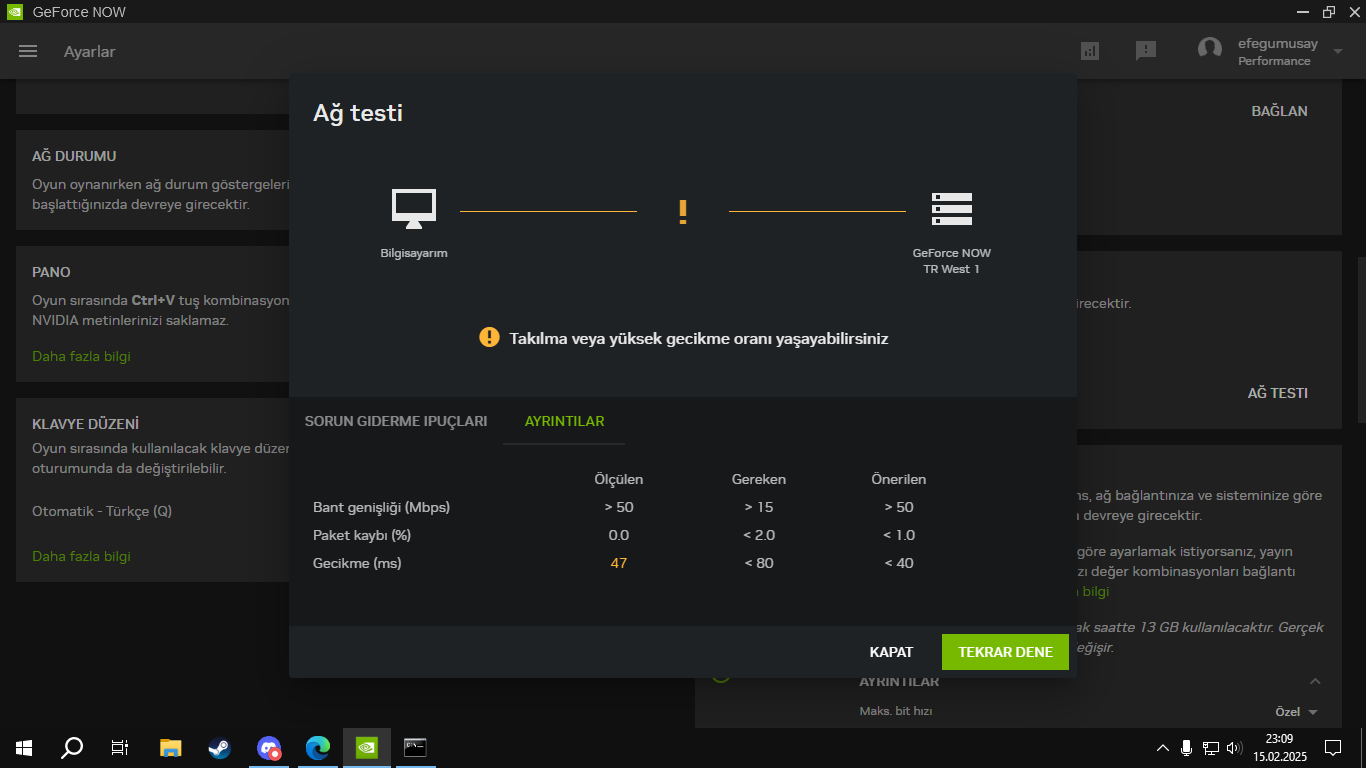The height and width of the screenshot is (768, 1366).
Task: Click the Ağ testi dialog title
Action: click(x=358, y=113)
